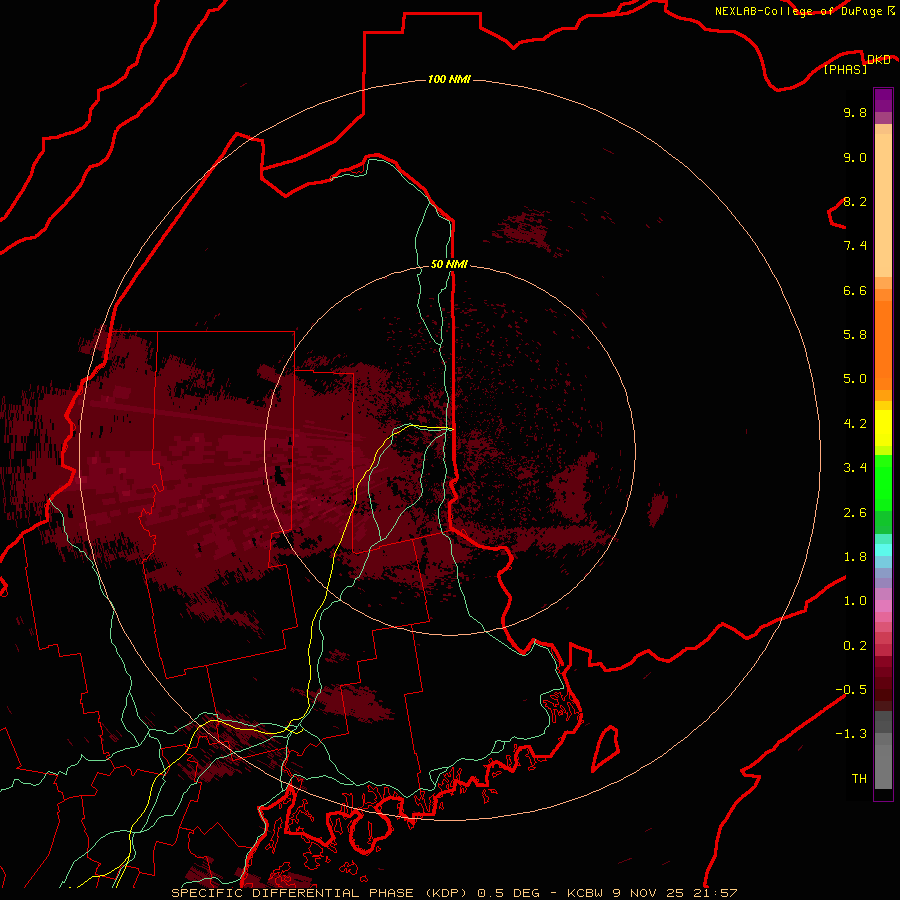Click the 0.2 value on the color scale
The width and height of the screenshot is (900, 900).
coord(855,646)
